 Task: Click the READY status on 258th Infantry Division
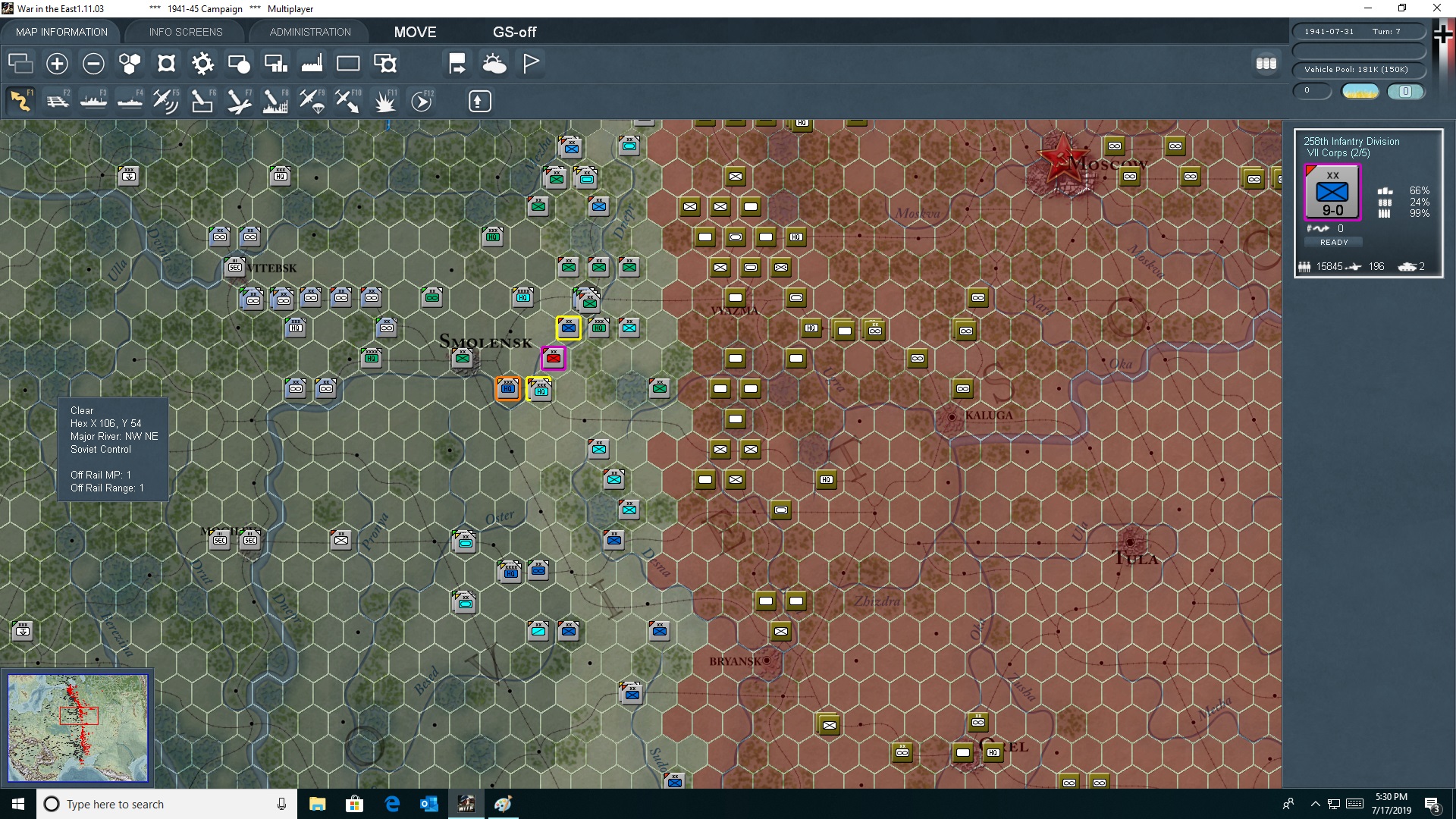click(x=1334, y=242)
